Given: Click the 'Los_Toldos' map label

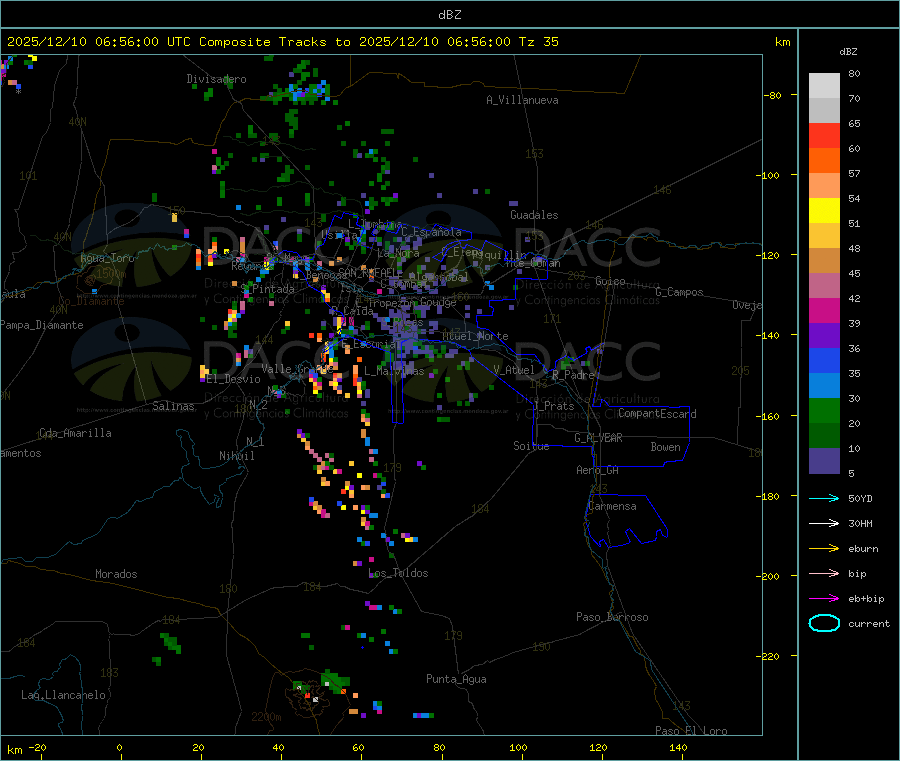Looking at the screenshot, I should (398, 573).
